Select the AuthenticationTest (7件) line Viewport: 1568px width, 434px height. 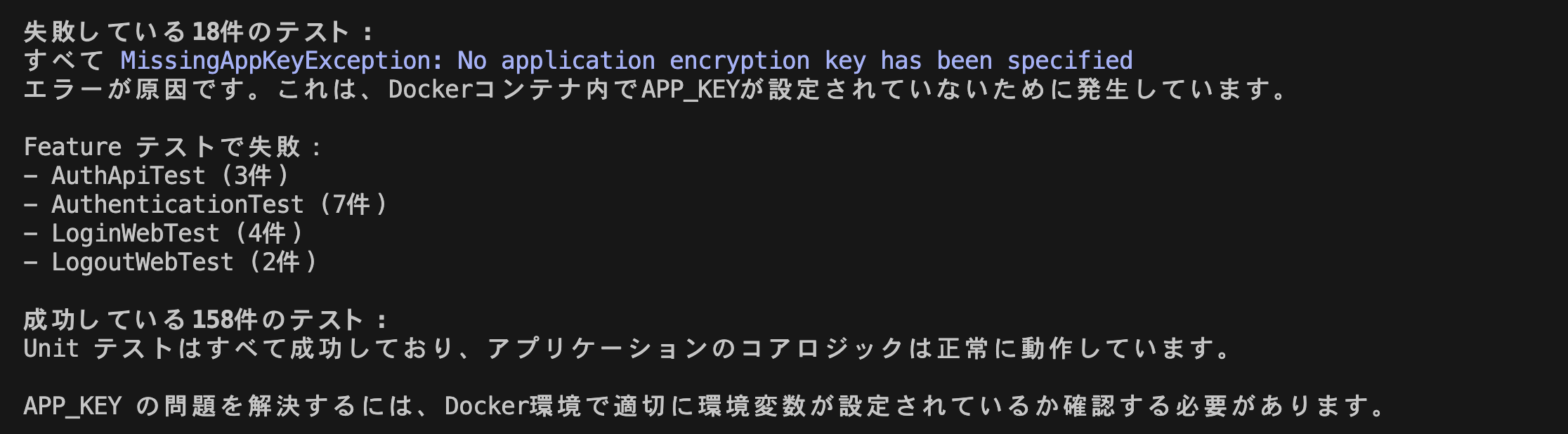tap(205, 204)
